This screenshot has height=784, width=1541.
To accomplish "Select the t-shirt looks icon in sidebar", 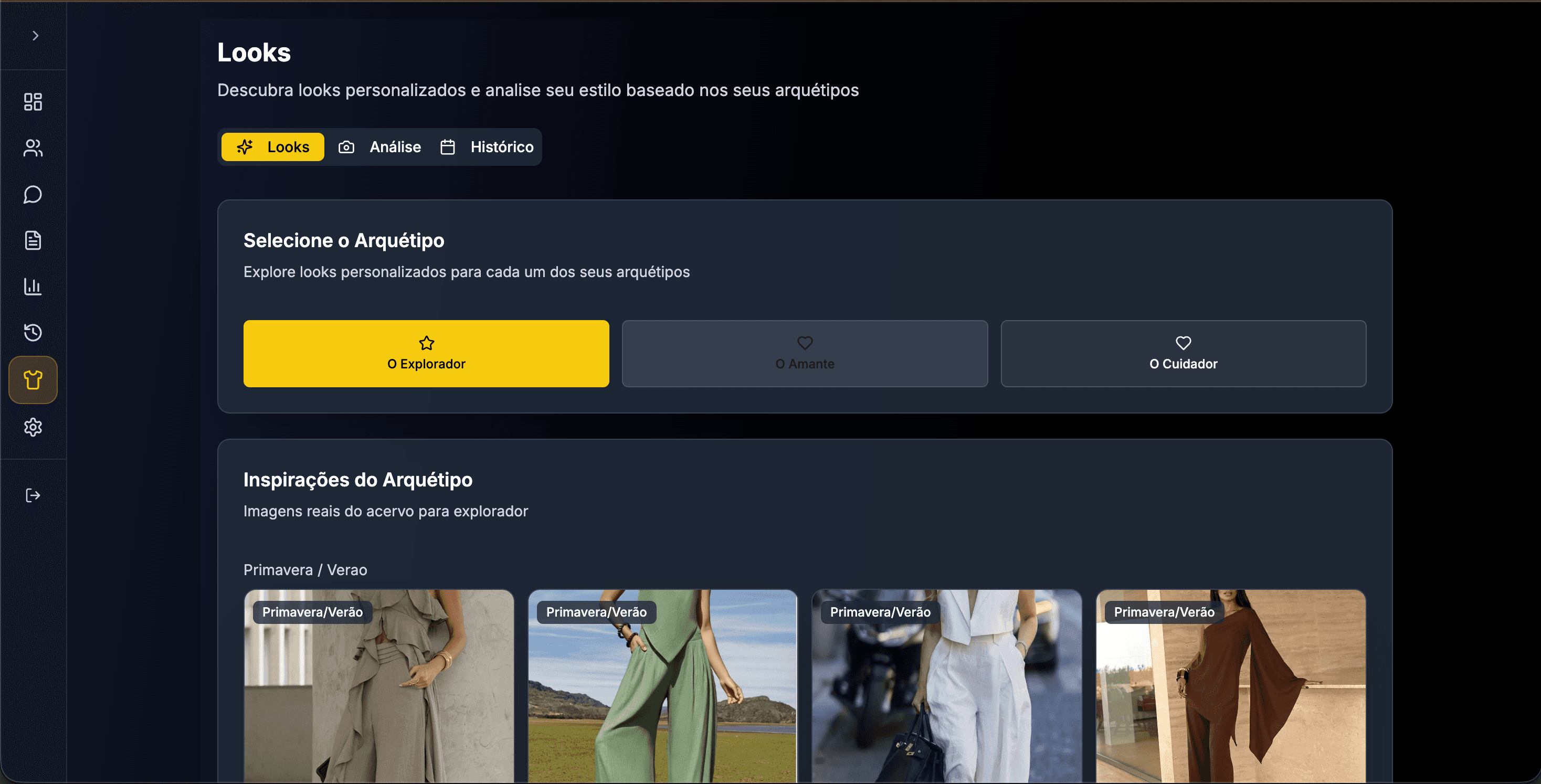I will pos(33,380).
